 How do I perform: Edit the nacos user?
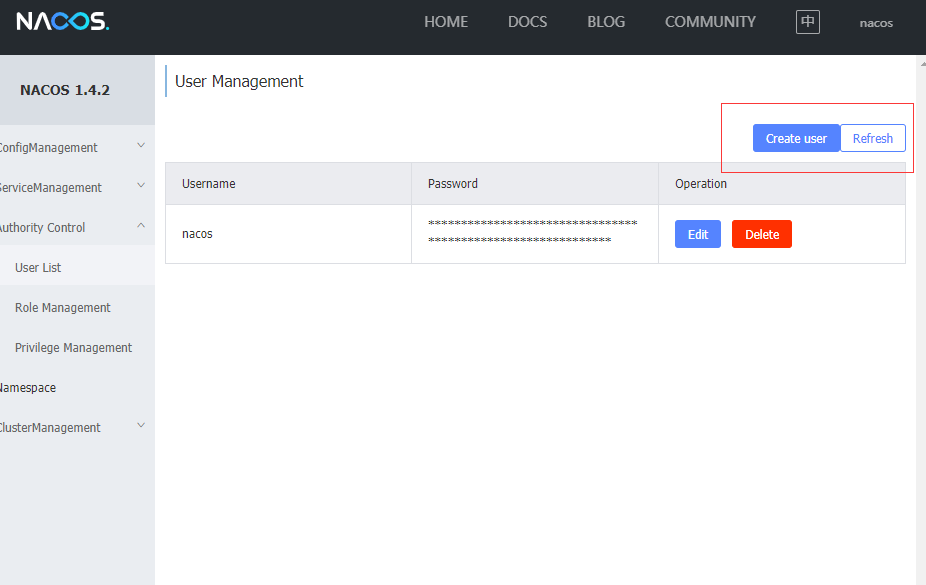click(x=697, y=234)
